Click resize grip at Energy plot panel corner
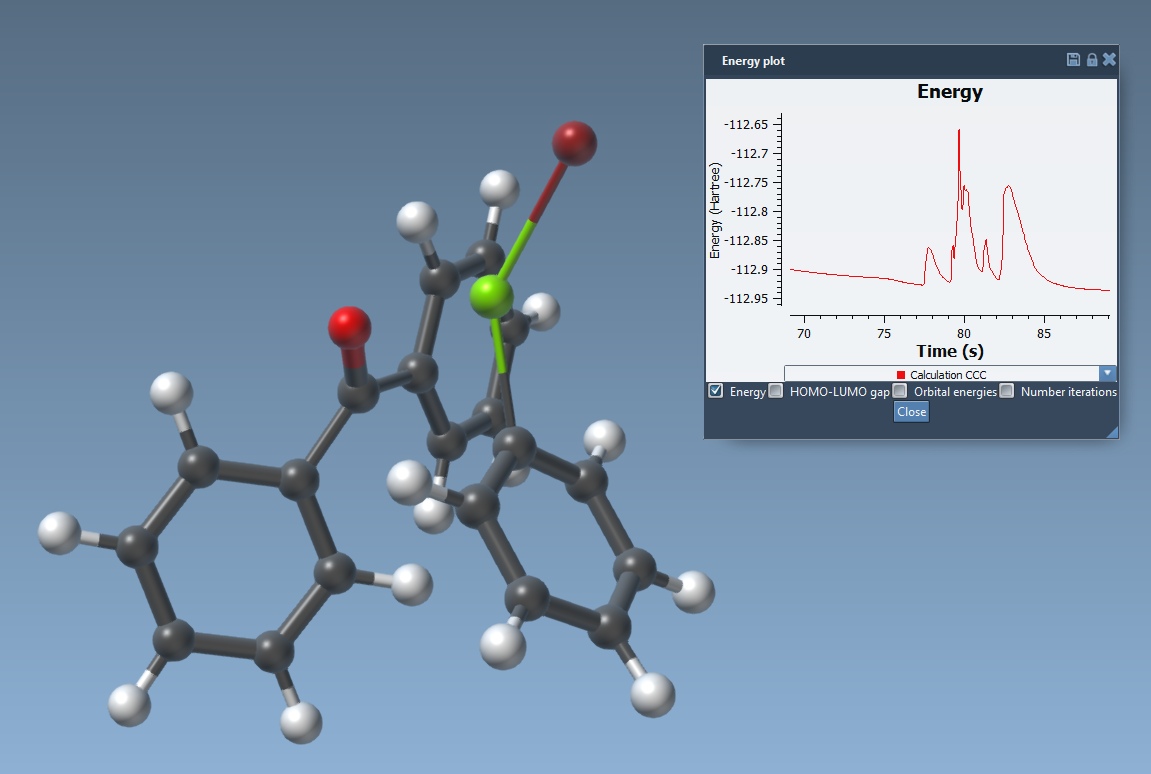 pyautogui.click(x=1112, y=432)
